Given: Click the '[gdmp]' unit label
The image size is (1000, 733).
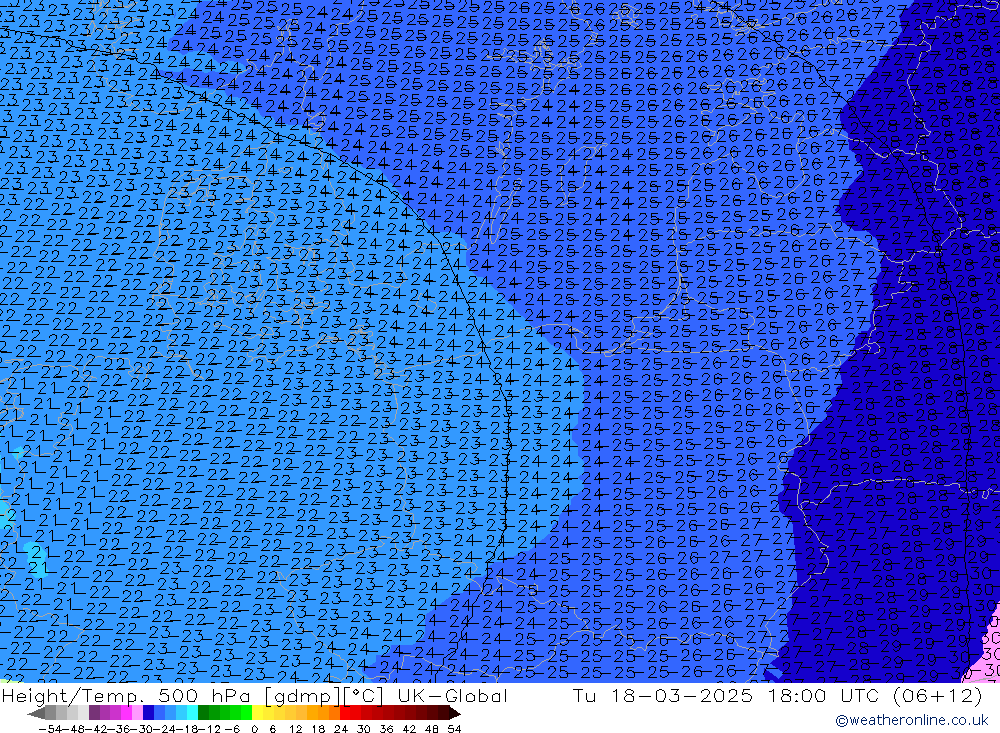Looking at the screenshot, I should click(x=304, y=696).
